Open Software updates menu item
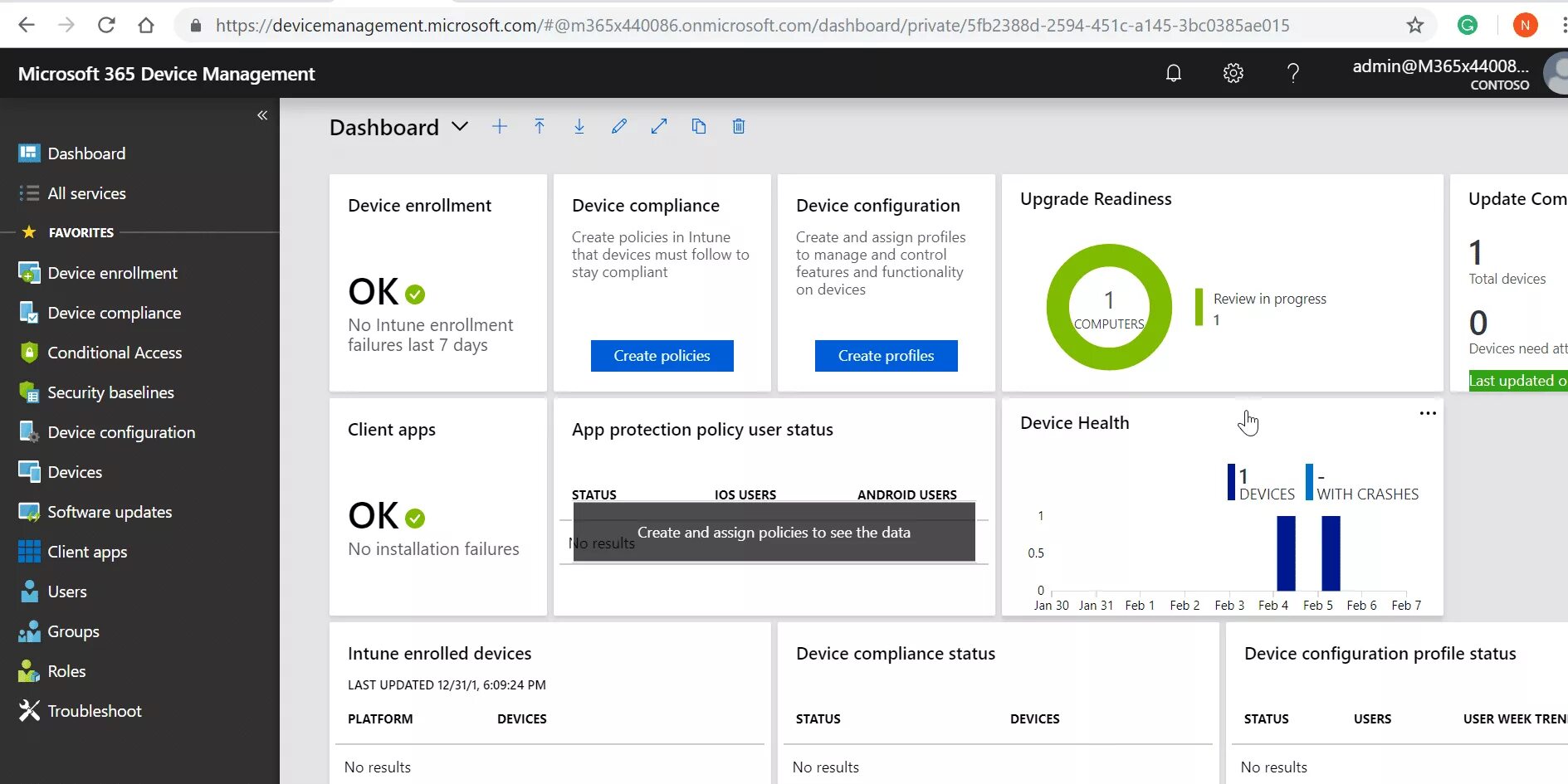This screenshot has width=1568, height=784. (x=110, y=512)
